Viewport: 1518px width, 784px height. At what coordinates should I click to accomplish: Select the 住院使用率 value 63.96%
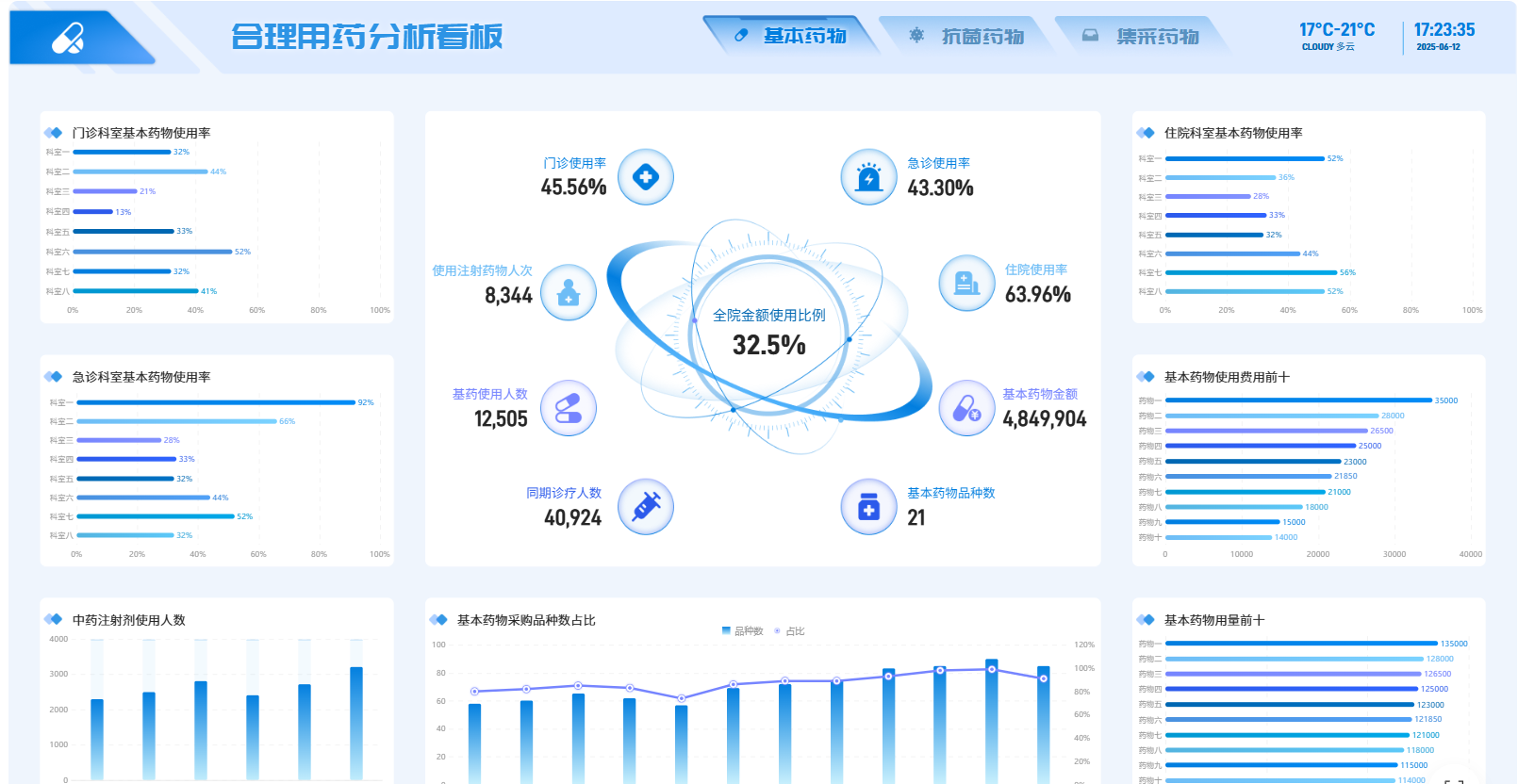pos(1038,295)
